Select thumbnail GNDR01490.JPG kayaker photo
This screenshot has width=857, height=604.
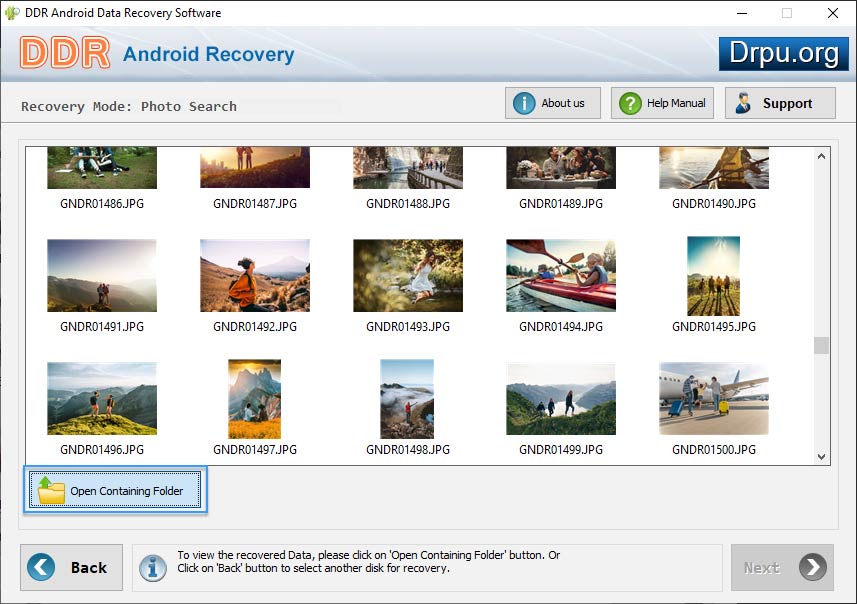[x=714, y=168]
